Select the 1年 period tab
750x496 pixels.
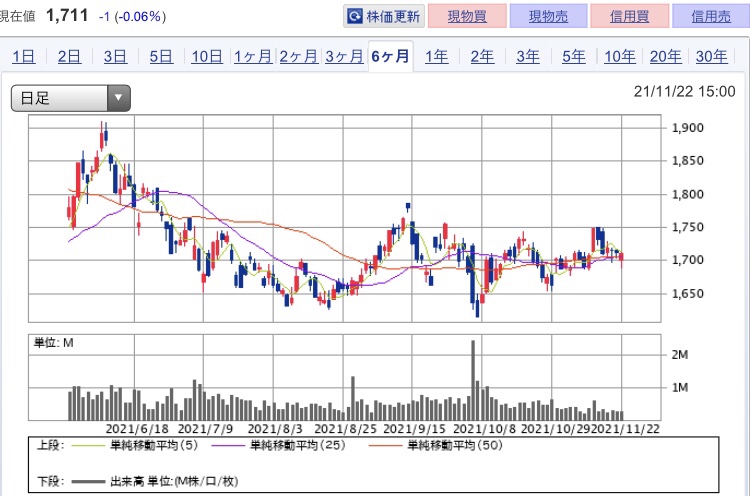click(436, 56)
